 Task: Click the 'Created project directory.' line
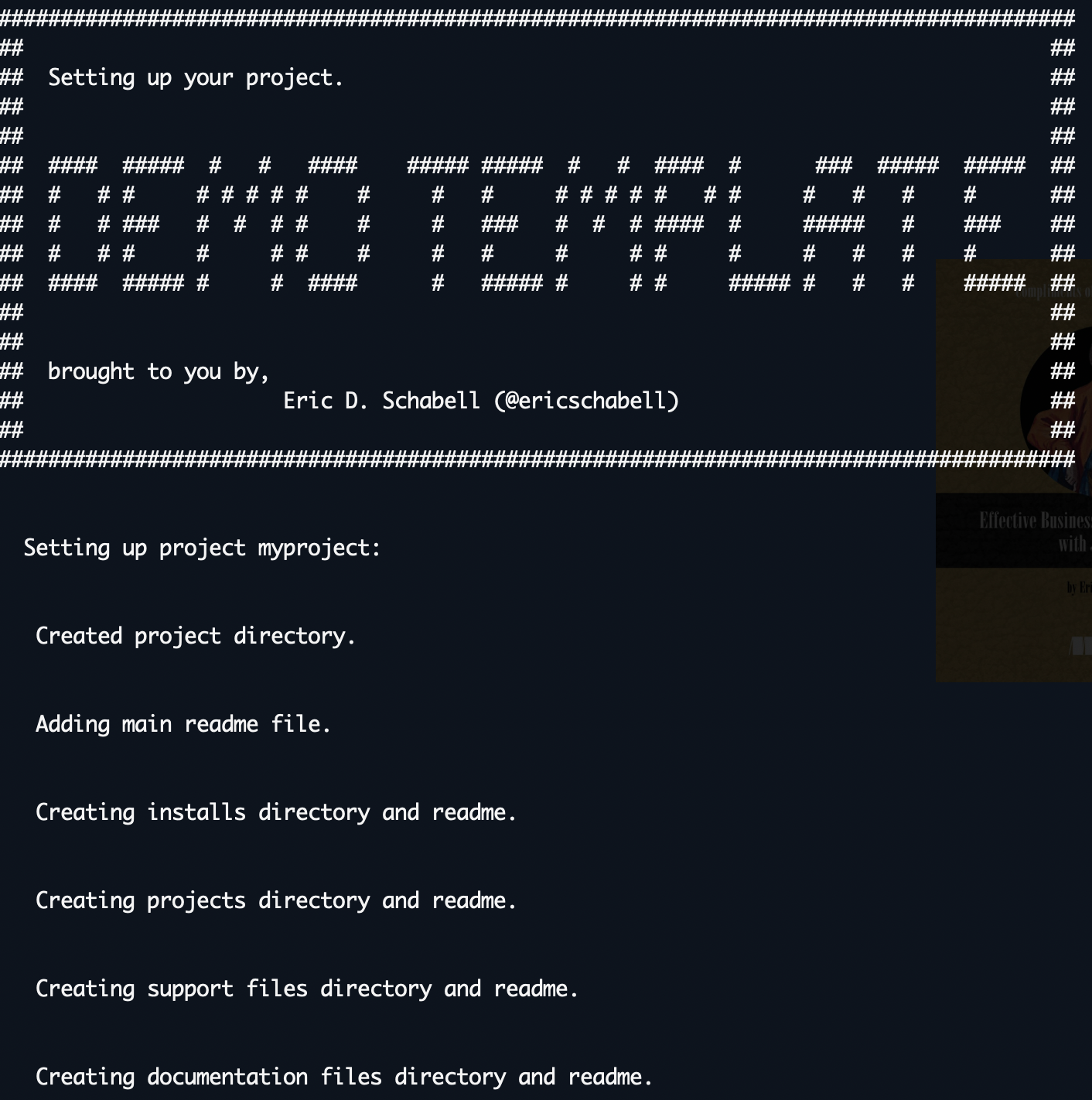(196, 636)
